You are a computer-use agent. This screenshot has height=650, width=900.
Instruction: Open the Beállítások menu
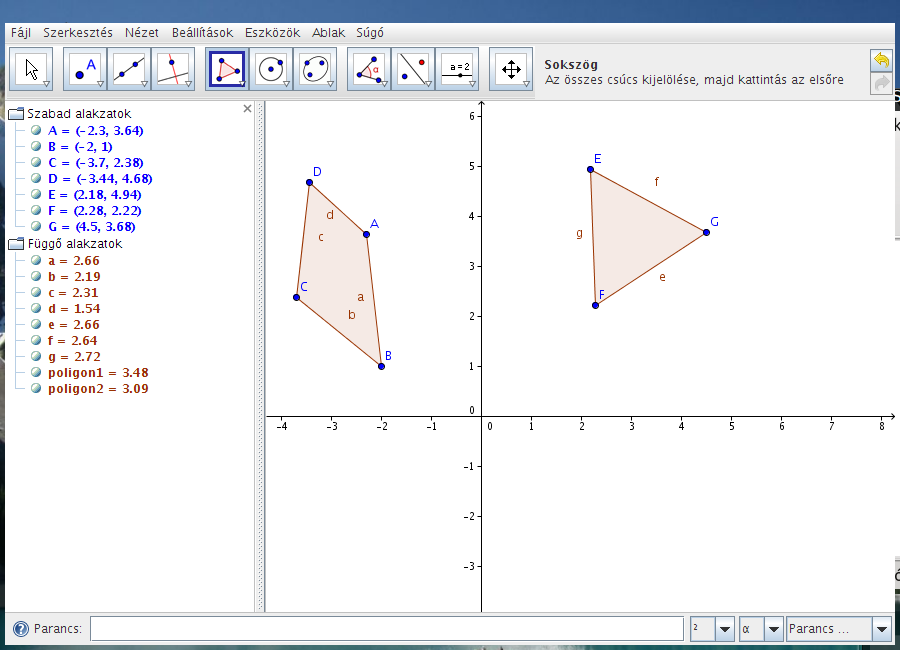click(x=203, y=33)
